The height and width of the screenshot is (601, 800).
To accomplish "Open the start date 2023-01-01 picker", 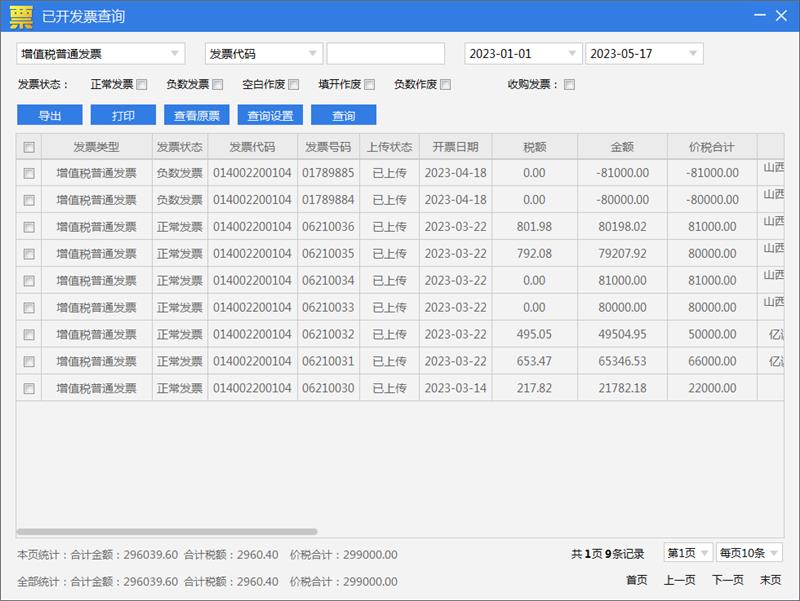I will 573,54.
